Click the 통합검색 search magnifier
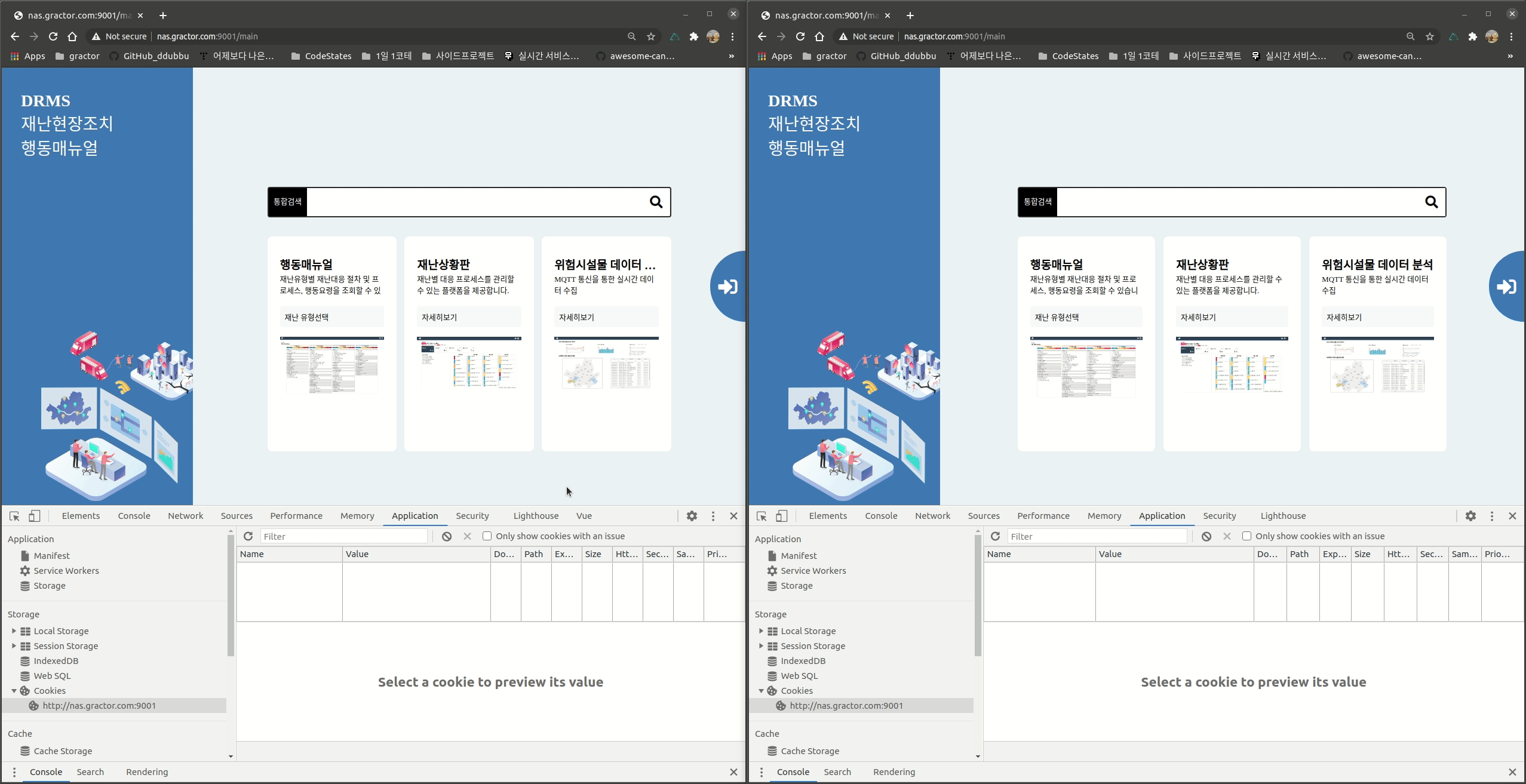The height and width of the screenshot is (784, 1526). (x=655, y=202)
